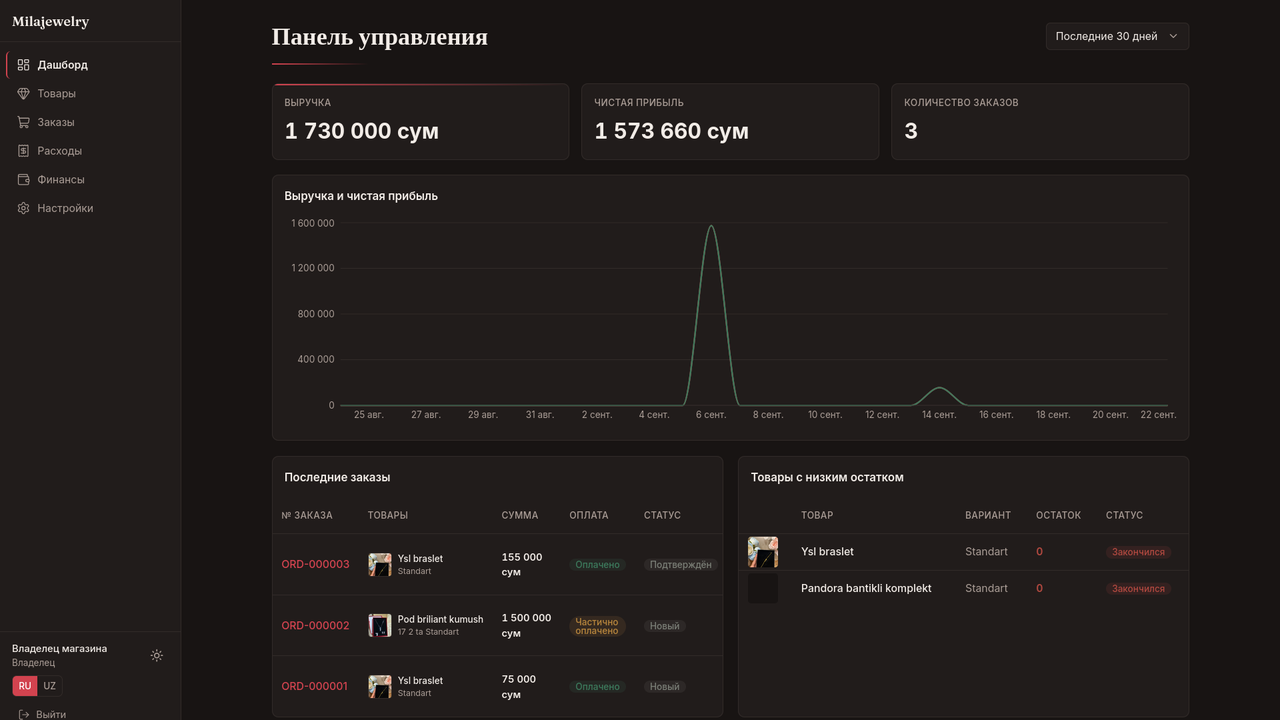The image size is (1280, 720).
Task: Click Ysl braslet thumbnail in order ORD-000001
Action: coord(380,687)
